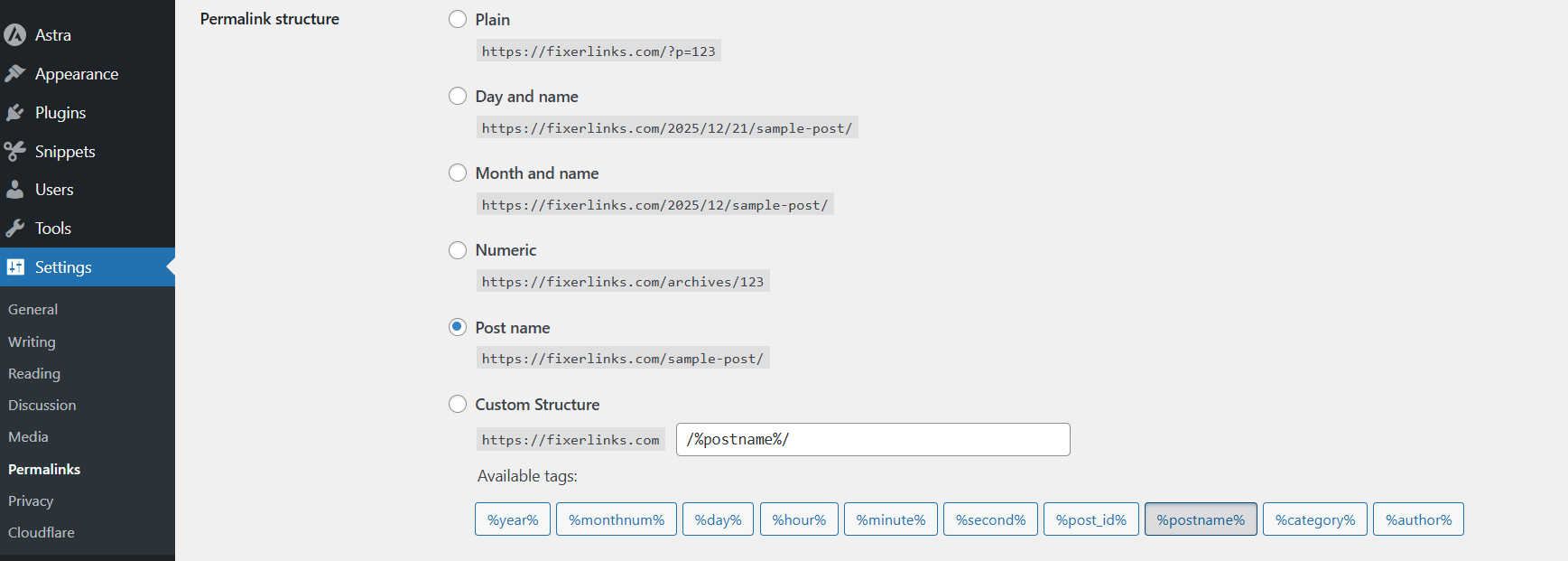1568x561 pixels.
Task: Click the archives/123 example URL
Action: 623,282
